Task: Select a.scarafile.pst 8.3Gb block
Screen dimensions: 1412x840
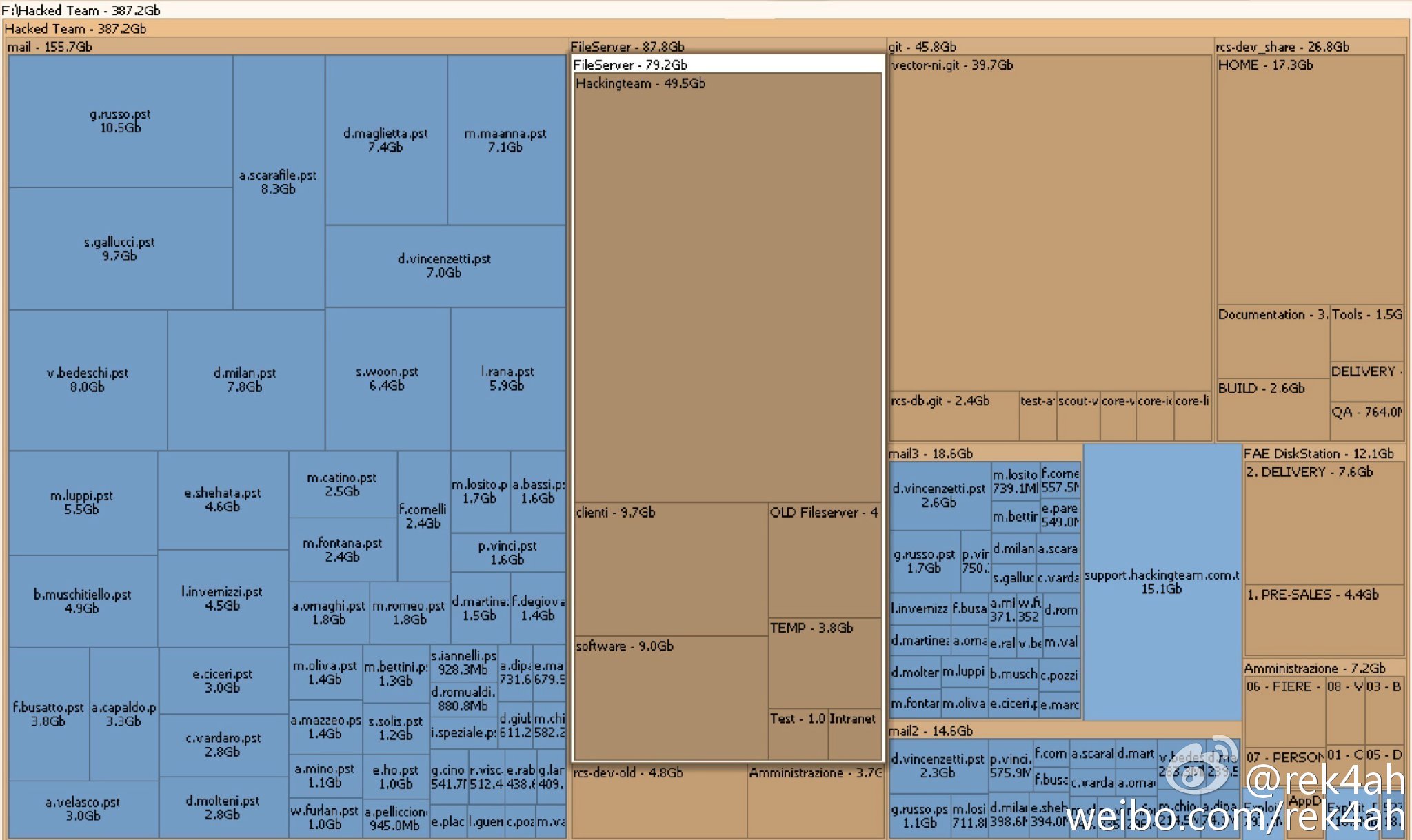Action: coord(279,182)
